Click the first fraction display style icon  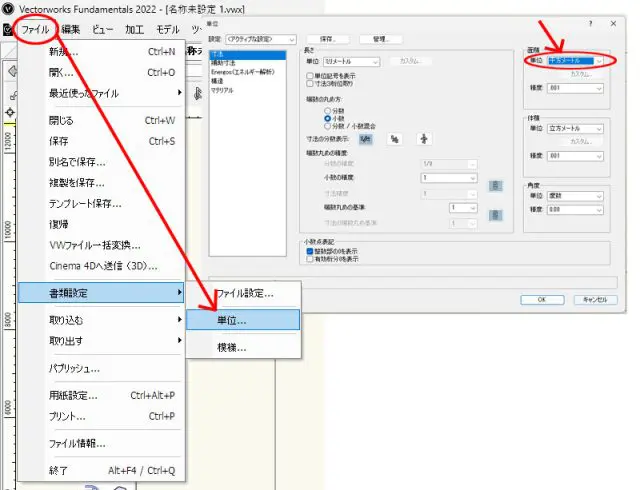click(x=366, y=139)
